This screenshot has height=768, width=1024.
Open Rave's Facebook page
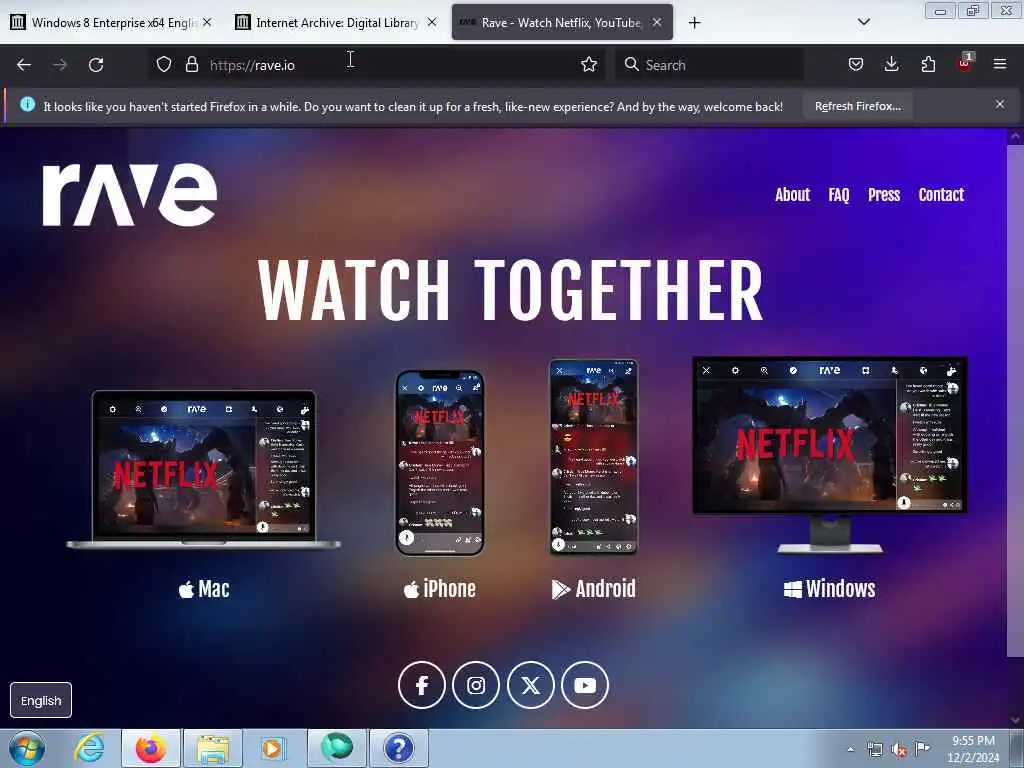tap(422, 685)
